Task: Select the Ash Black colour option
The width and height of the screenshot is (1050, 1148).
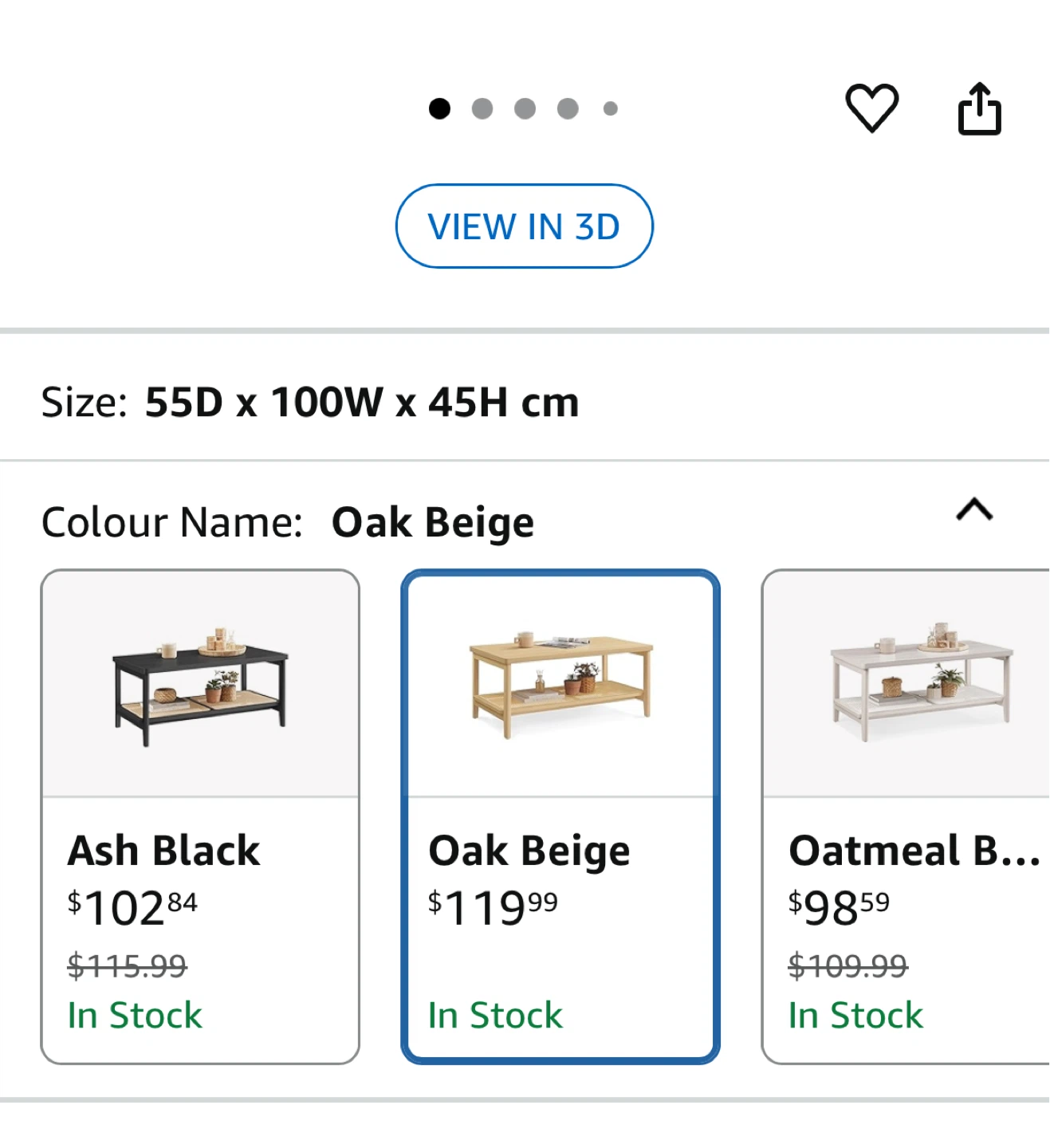Action: point(200,816)
